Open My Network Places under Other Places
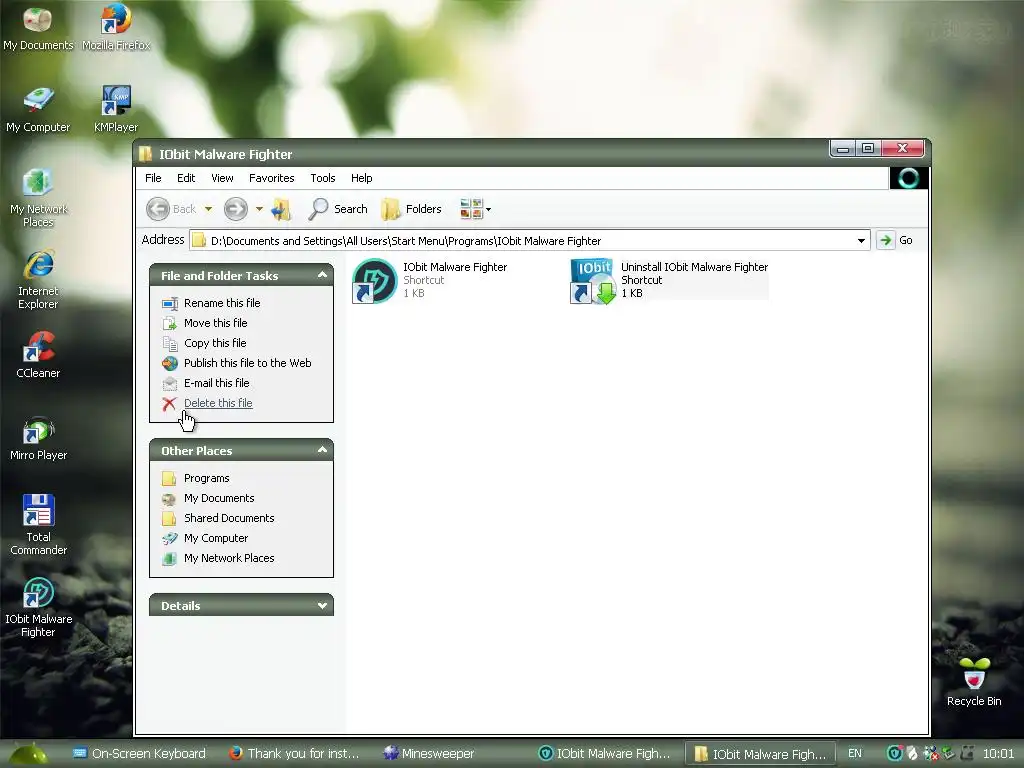The height and width of the screenshot is (768, 1024). [x=229, y=558]
